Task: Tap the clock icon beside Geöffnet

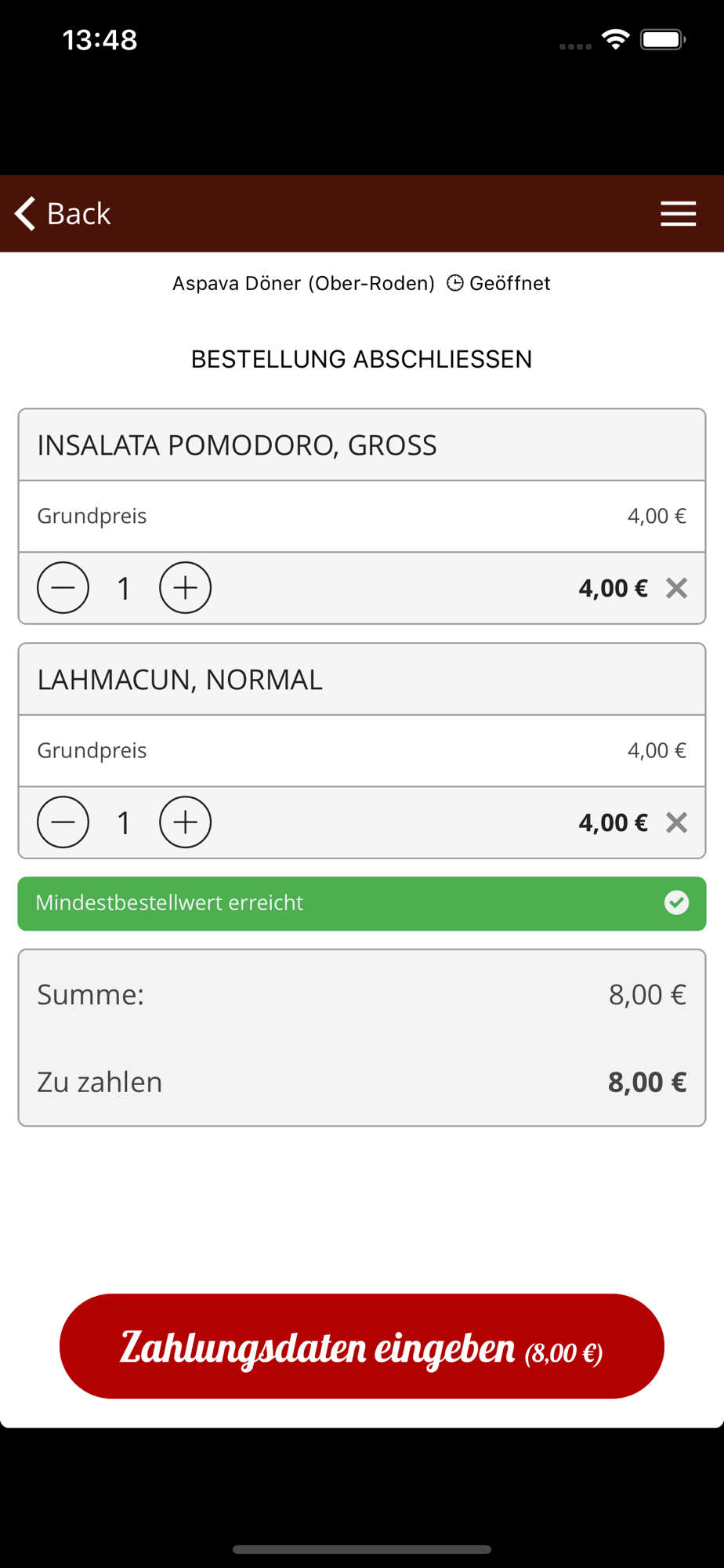Action: pyautogui.click(x=455, y=283)
